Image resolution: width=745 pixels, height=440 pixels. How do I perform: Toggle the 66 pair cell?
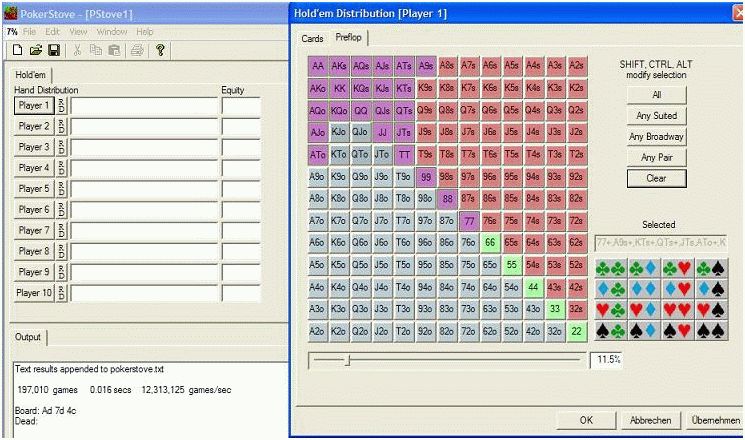[490, 242]
